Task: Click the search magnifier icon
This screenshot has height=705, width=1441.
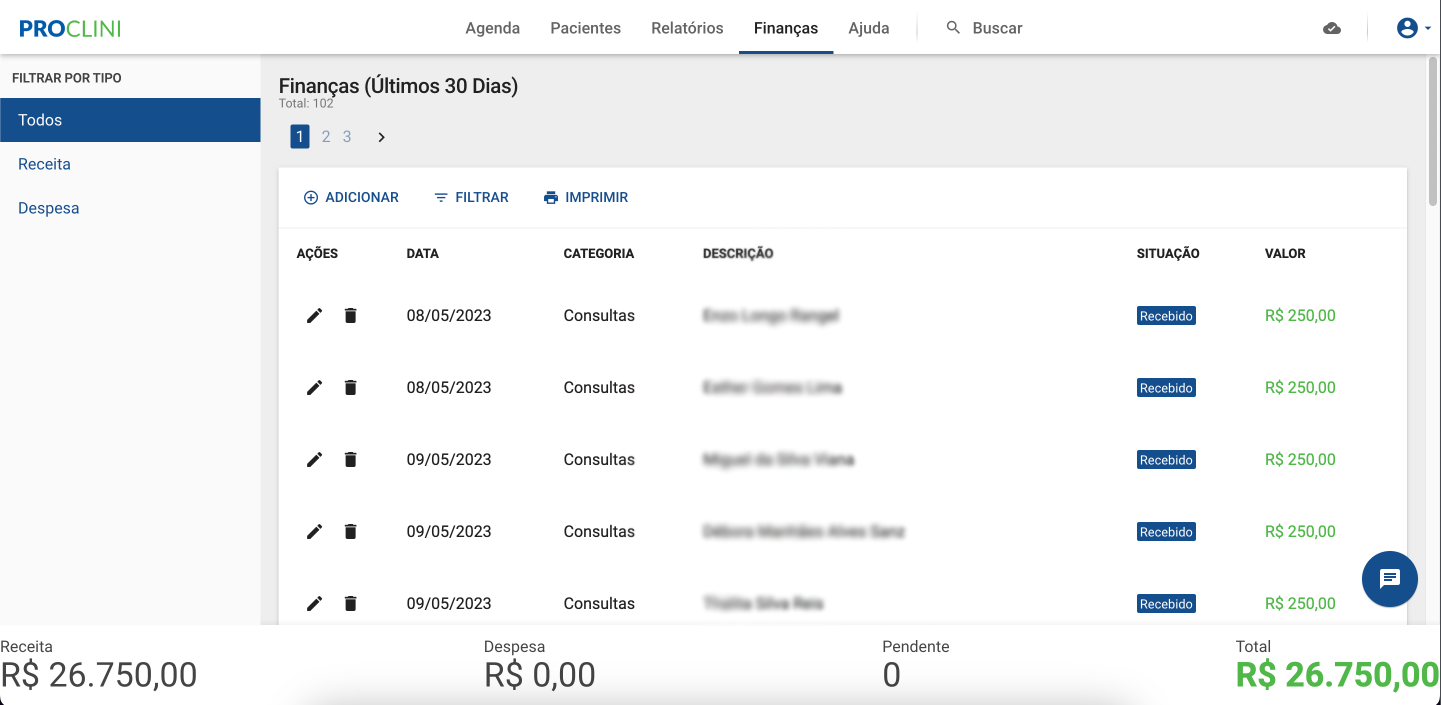Action: [x=953, y=28]
